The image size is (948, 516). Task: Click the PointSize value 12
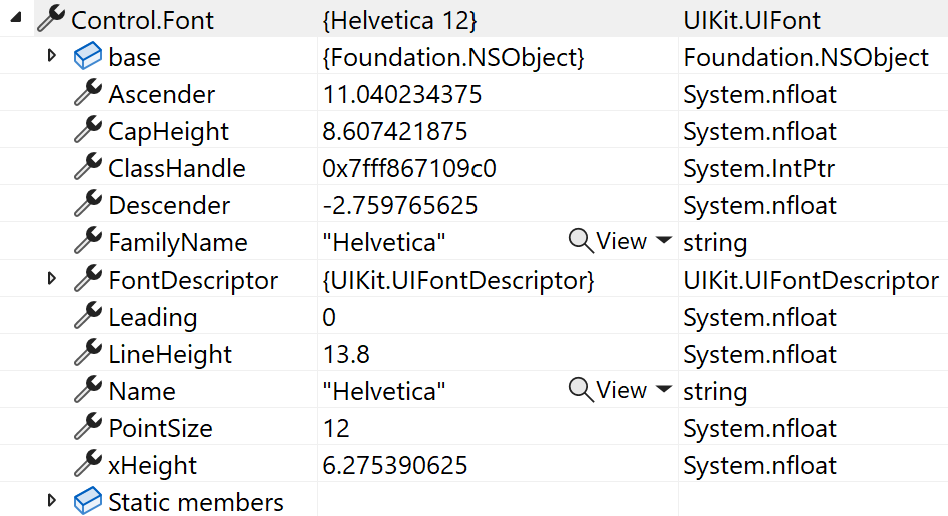(x=337, y=428)
